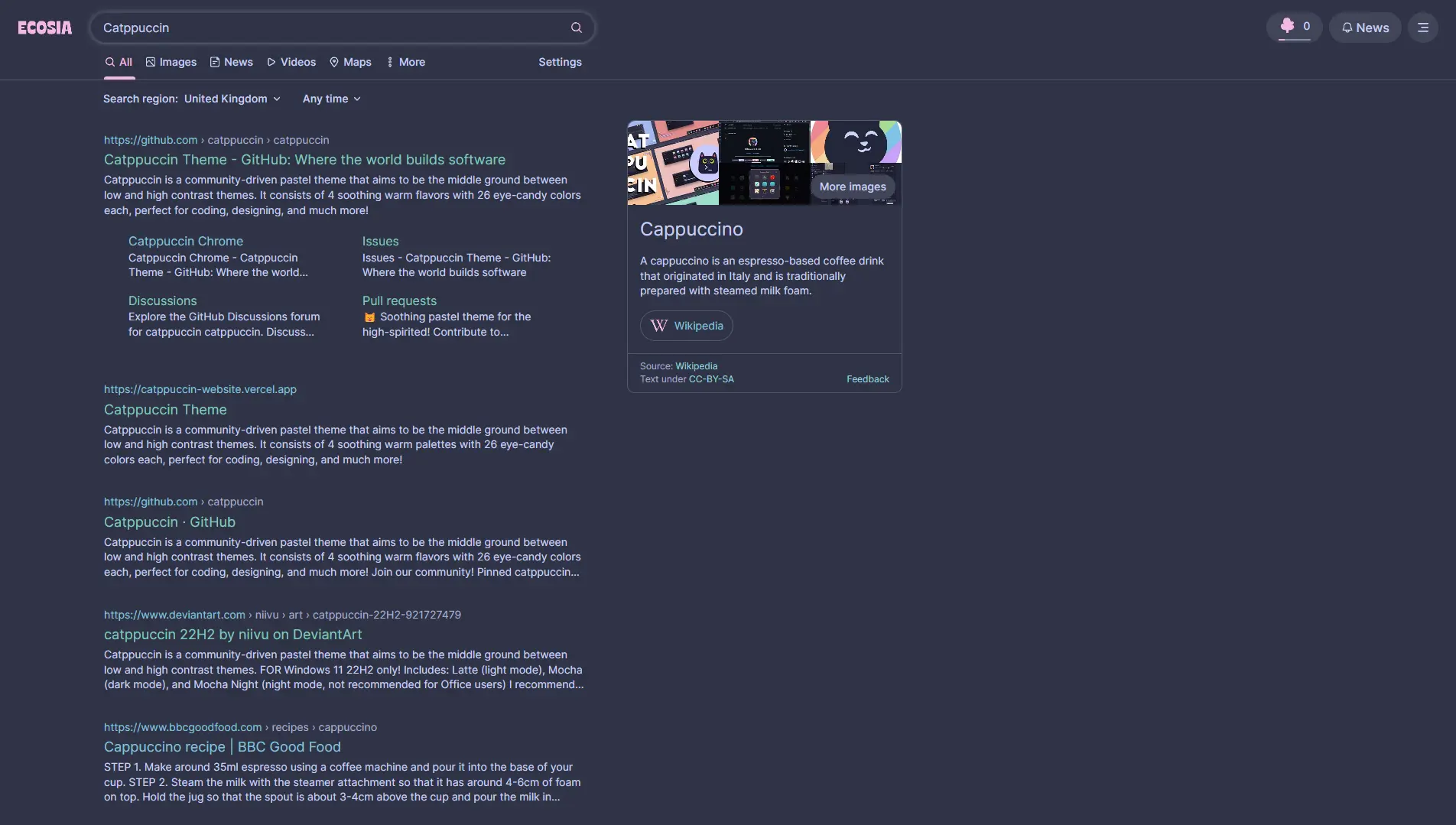Open the first Catppuccin banner thumbnail
The height and width of the screenshot is (825, 1456).
(x=673, y=163)
